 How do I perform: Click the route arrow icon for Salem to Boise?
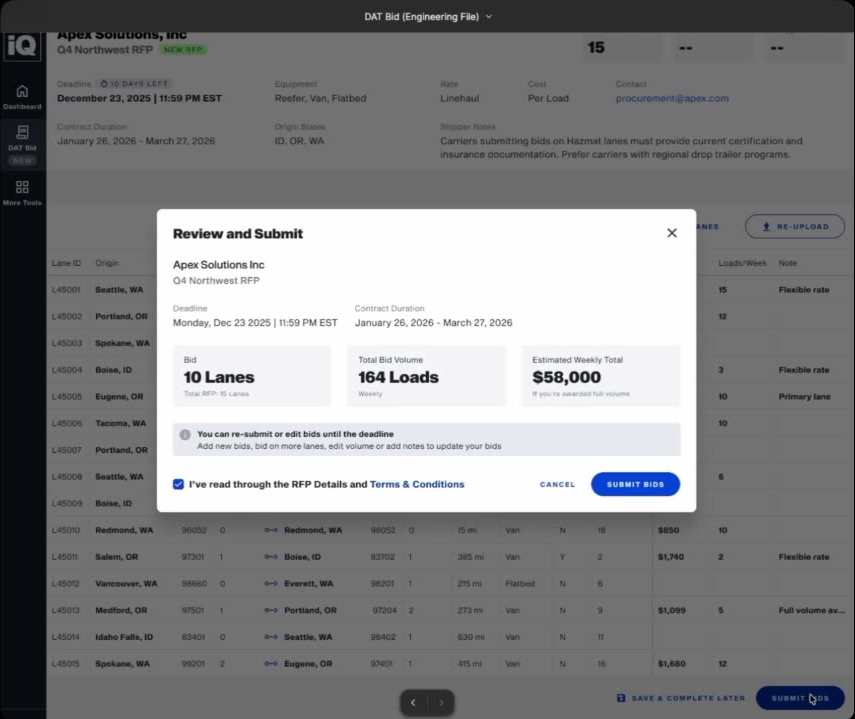coord(271,557)
